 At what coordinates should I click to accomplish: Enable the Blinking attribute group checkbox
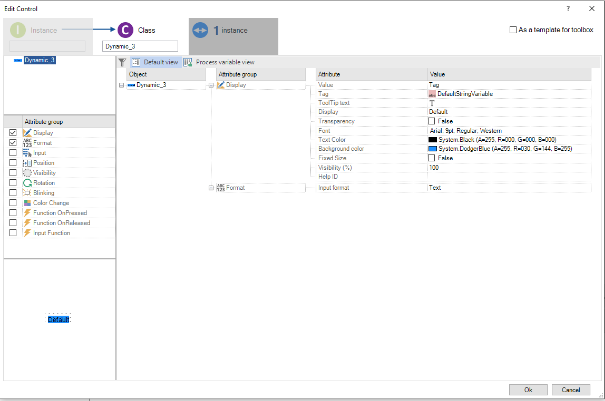[13, 193]
